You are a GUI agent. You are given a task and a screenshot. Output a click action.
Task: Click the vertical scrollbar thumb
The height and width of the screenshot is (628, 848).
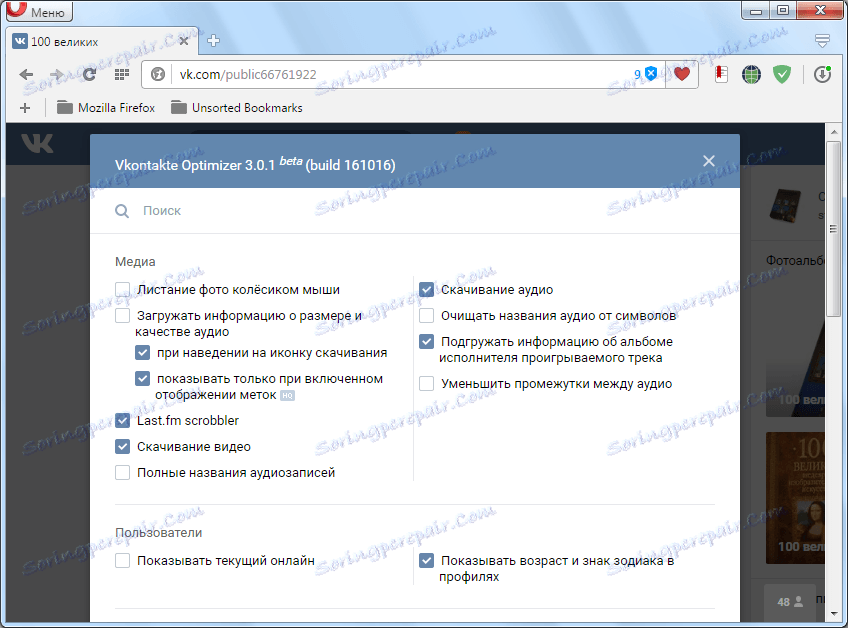coord(833,229)
